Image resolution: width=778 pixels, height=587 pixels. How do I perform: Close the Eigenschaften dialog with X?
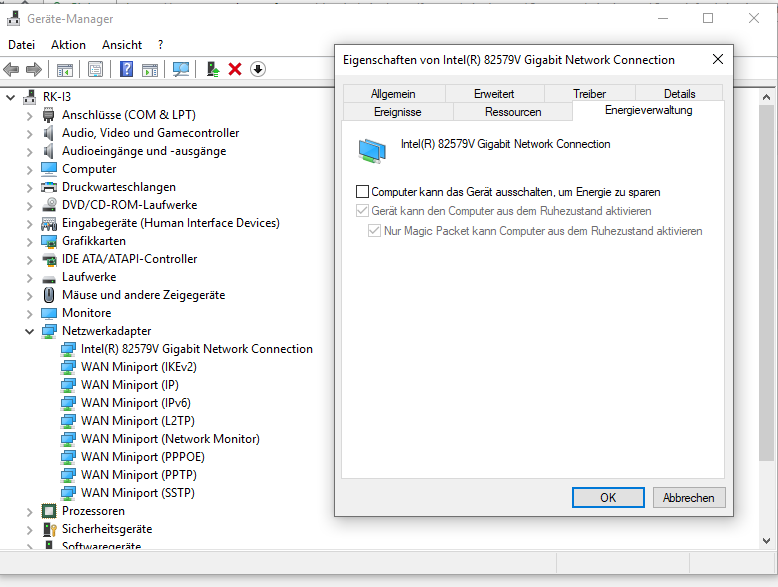tap(717, 60)
